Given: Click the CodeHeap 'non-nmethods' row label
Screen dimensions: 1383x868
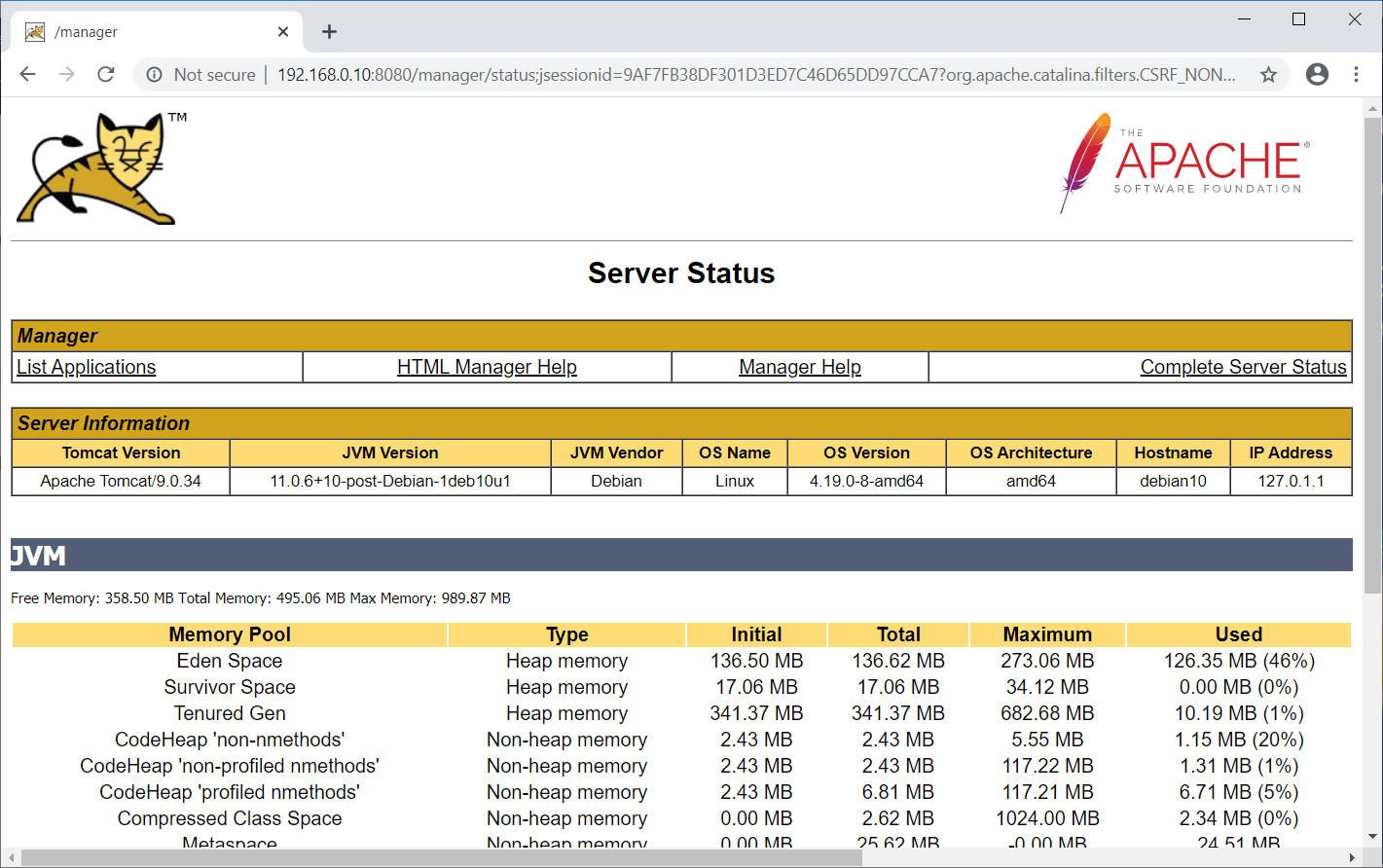Looking at the screenshot, I should click(x=230, y=740).
